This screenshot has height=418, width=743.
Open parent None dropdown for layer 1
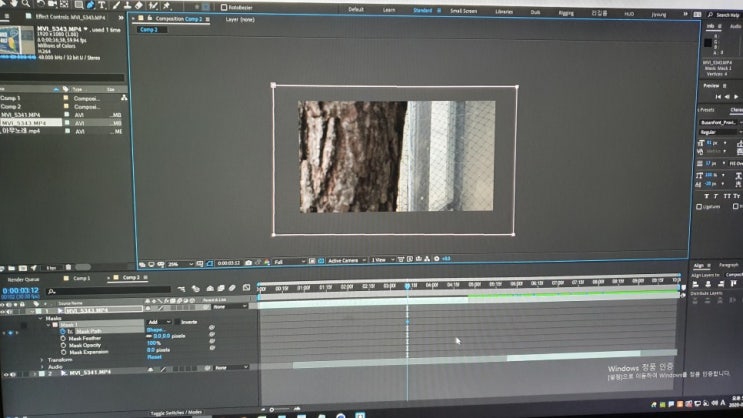230,307
